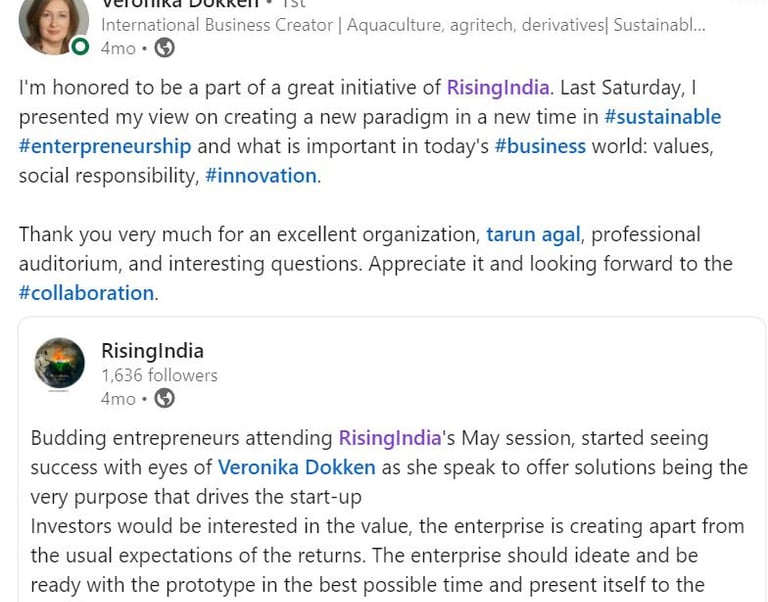
Task: Open RisingIndia page name in shared post header
Action: click(x=152, y=351)
